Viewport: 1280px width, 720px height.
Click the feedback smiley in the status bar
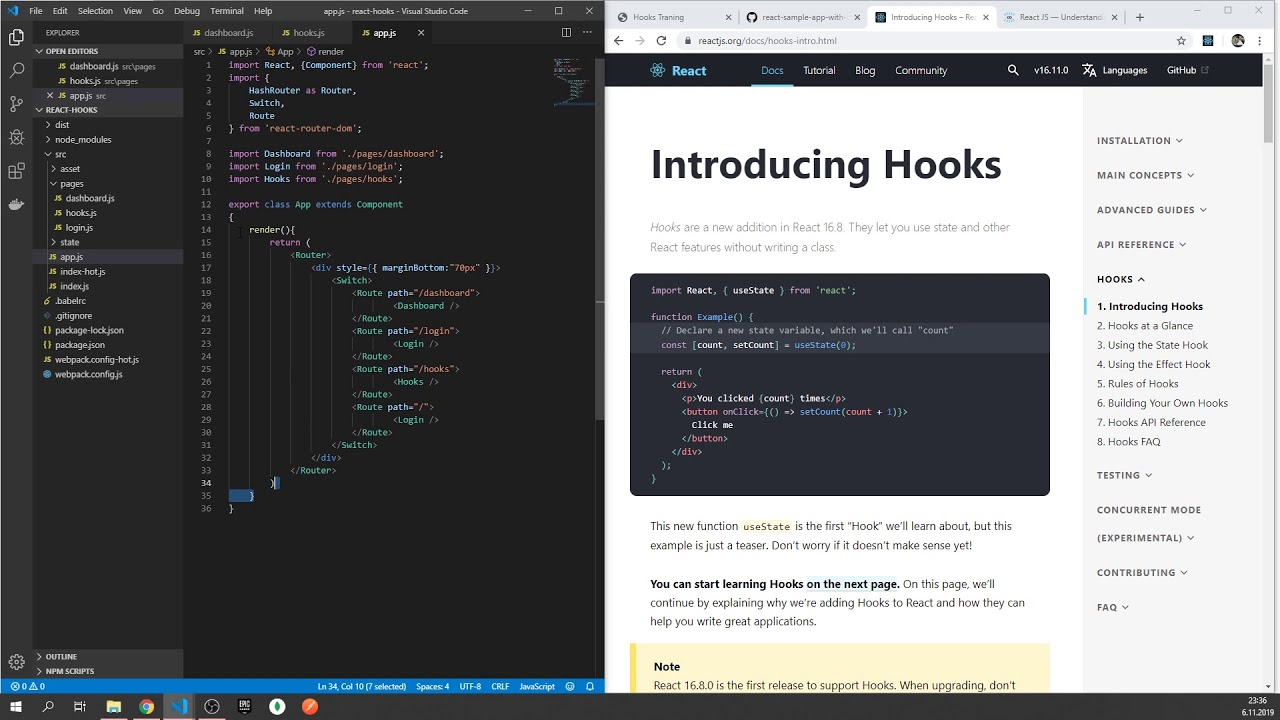point(570,687)
